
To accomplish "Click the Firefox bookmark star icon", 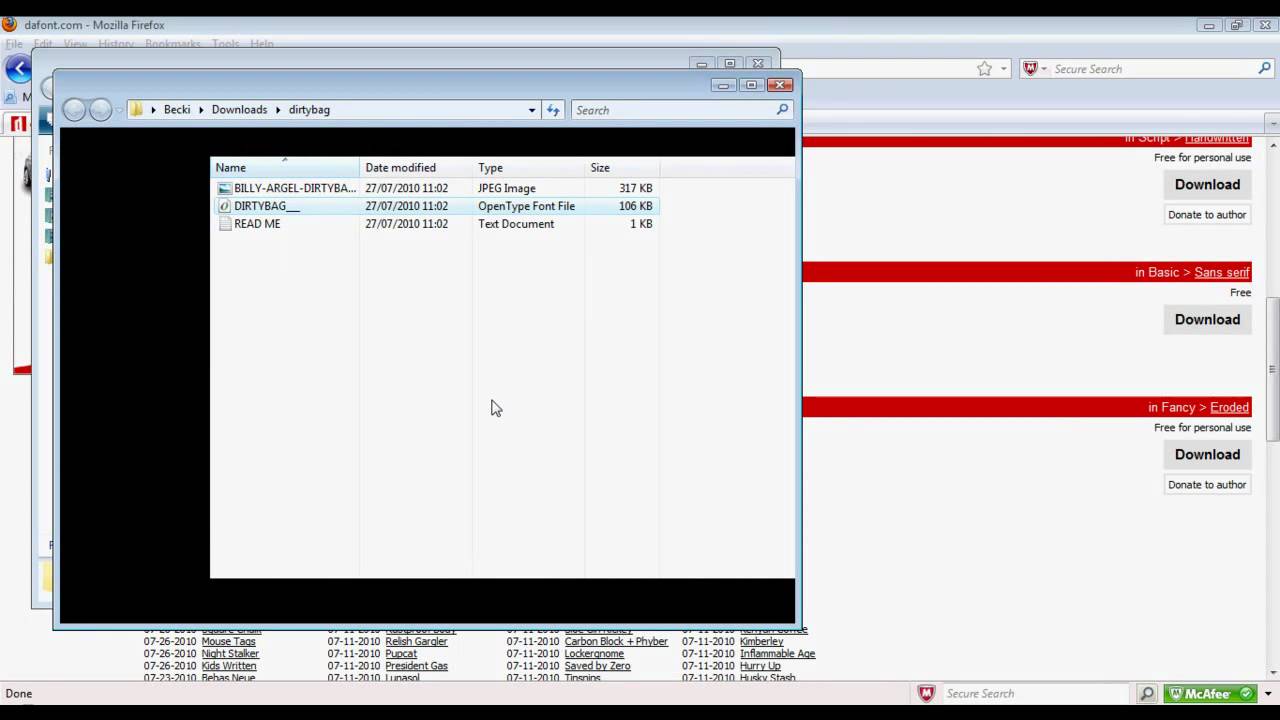I will [984, 69].
